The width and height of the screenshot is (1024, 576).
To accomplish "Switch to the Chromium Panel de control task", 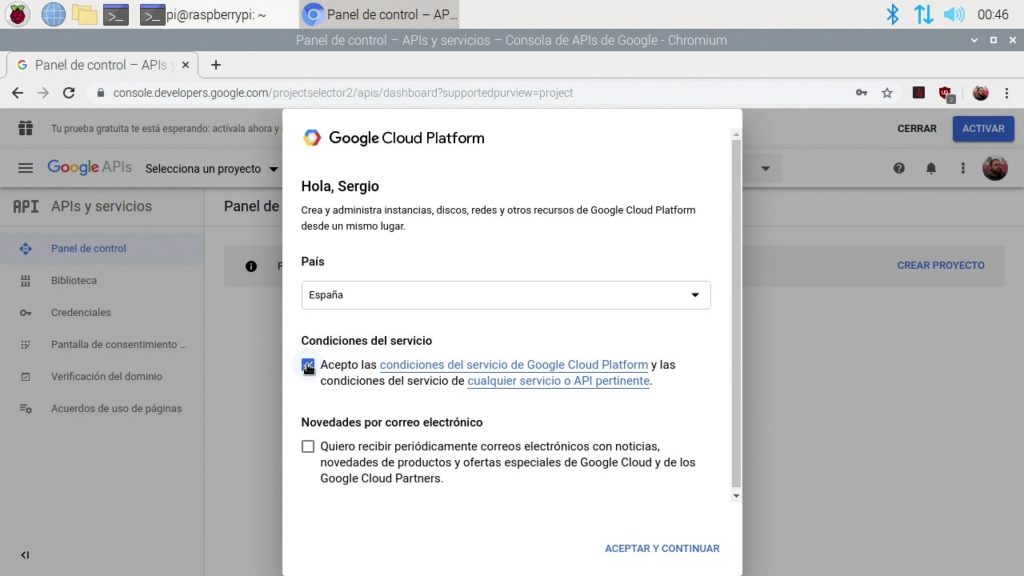I will (x=379, y=14).
